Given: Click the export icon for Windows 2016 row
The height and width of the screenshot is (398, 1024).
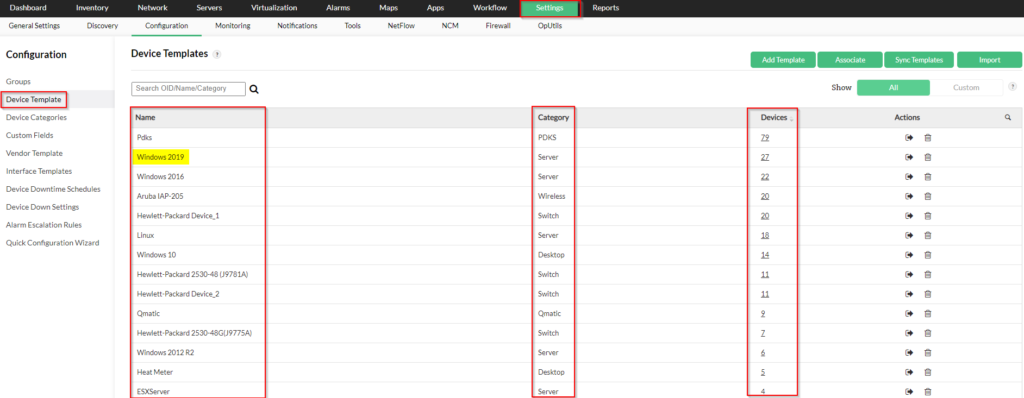Looking at the screenshot, I should [x=908, y=177].
